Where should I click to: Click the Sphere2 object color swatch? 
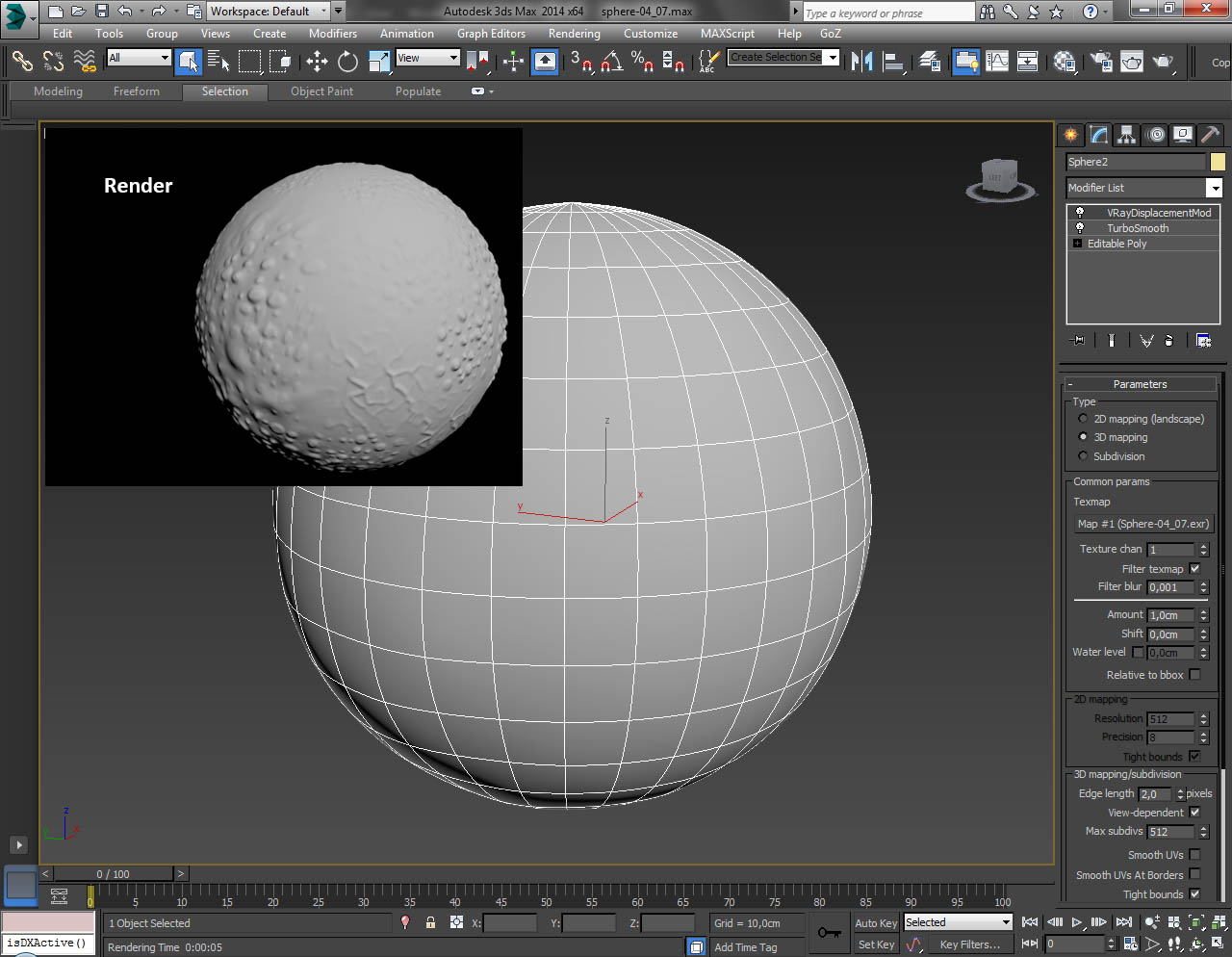(1218, 162)
